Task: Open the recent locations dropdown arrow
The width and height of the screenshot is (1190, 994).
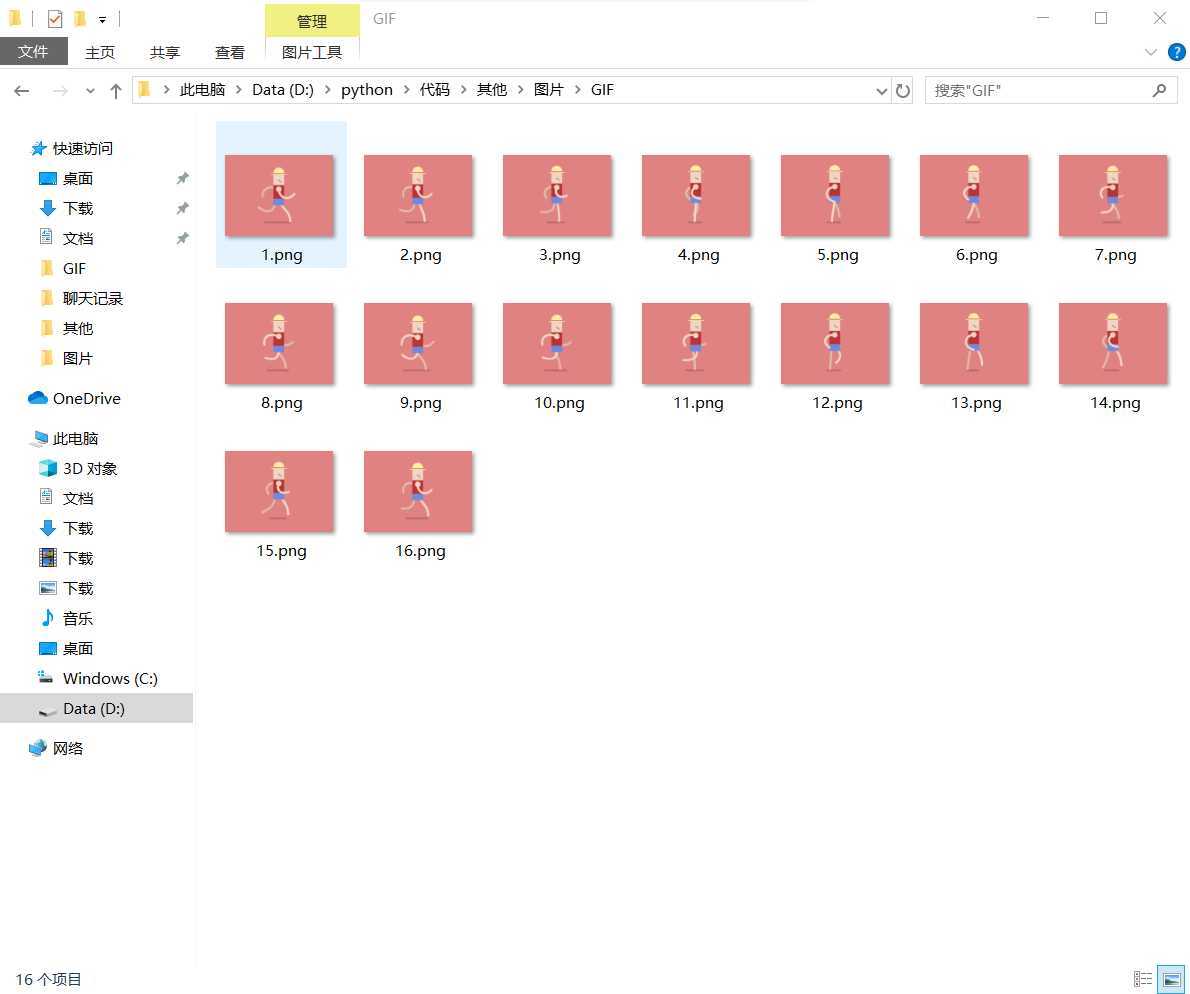Action: 90,91
